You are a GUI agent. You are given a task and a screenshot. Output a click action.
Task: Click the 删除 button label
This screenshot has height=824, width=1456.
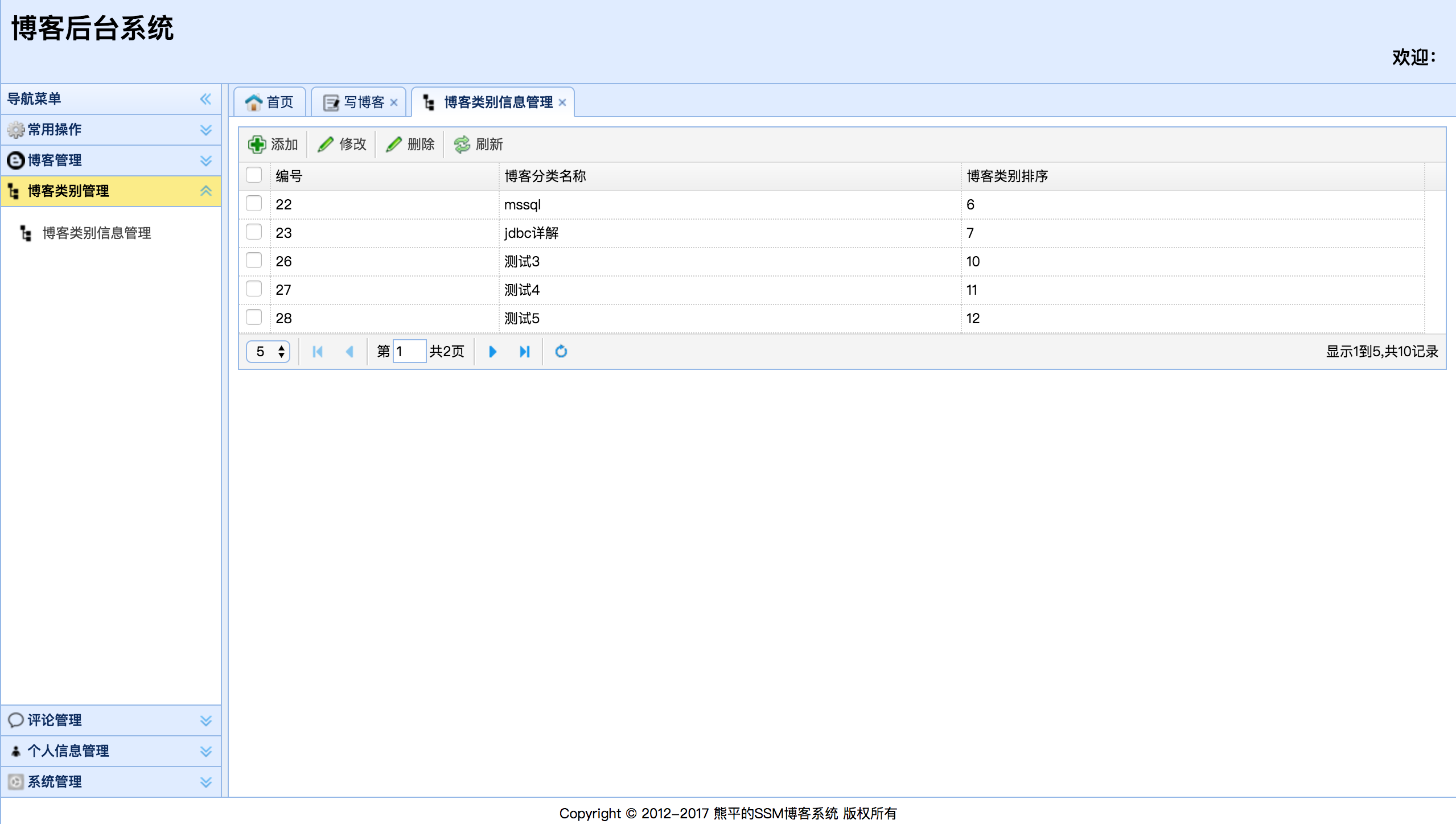point(421,145)
